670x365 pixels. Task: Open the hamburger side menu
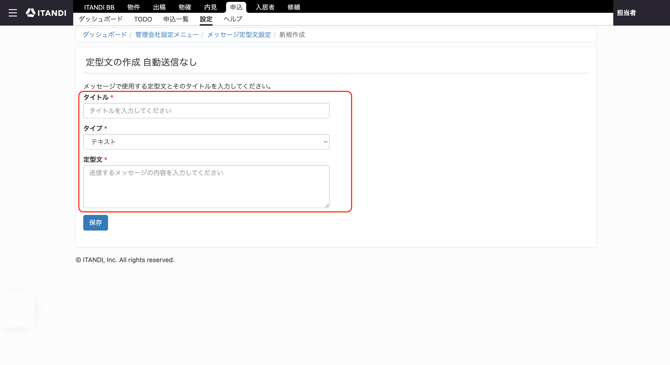tap(13, 13)
